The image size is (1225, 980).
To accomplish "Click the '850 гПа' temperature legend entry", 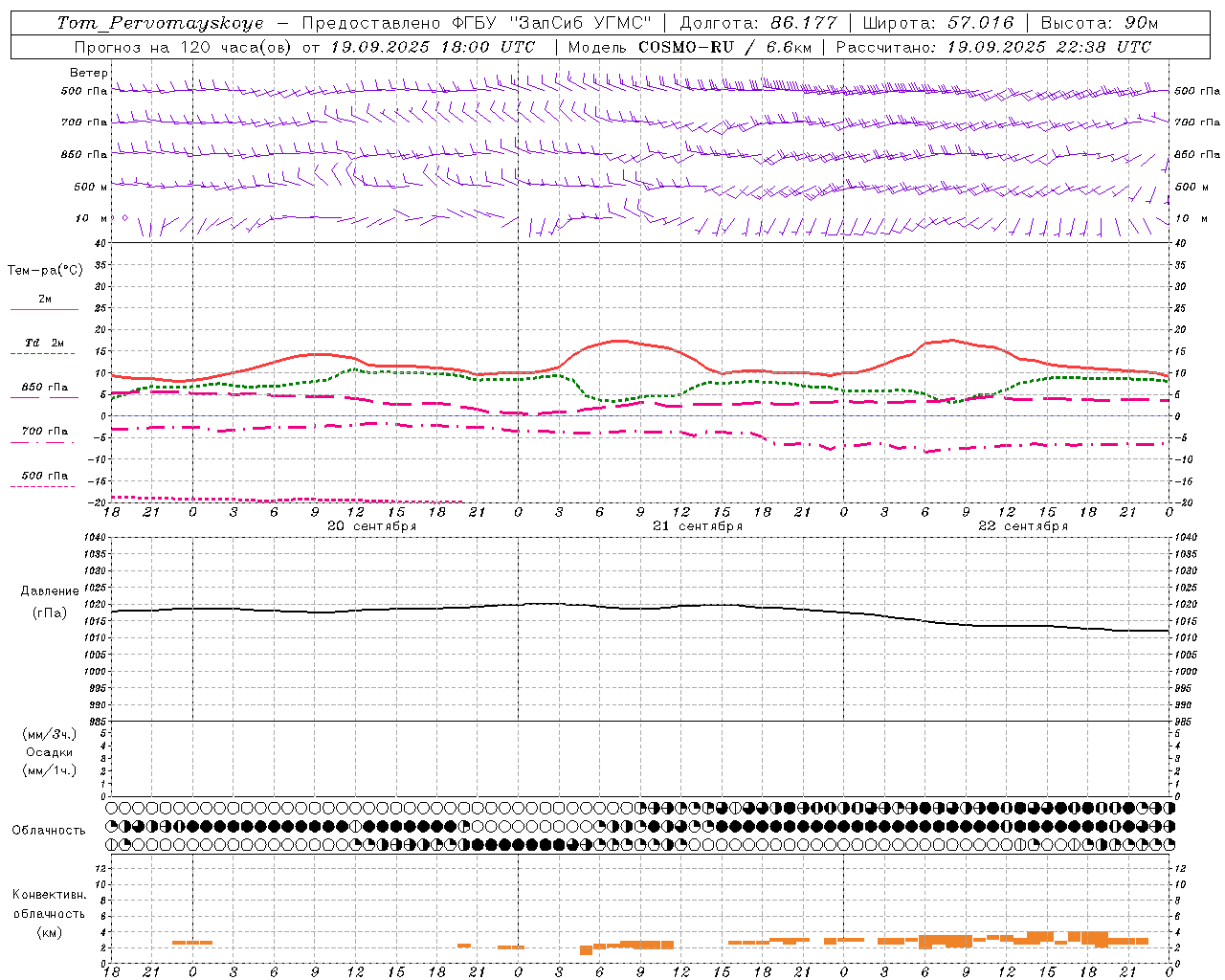I will pos(45,388).
